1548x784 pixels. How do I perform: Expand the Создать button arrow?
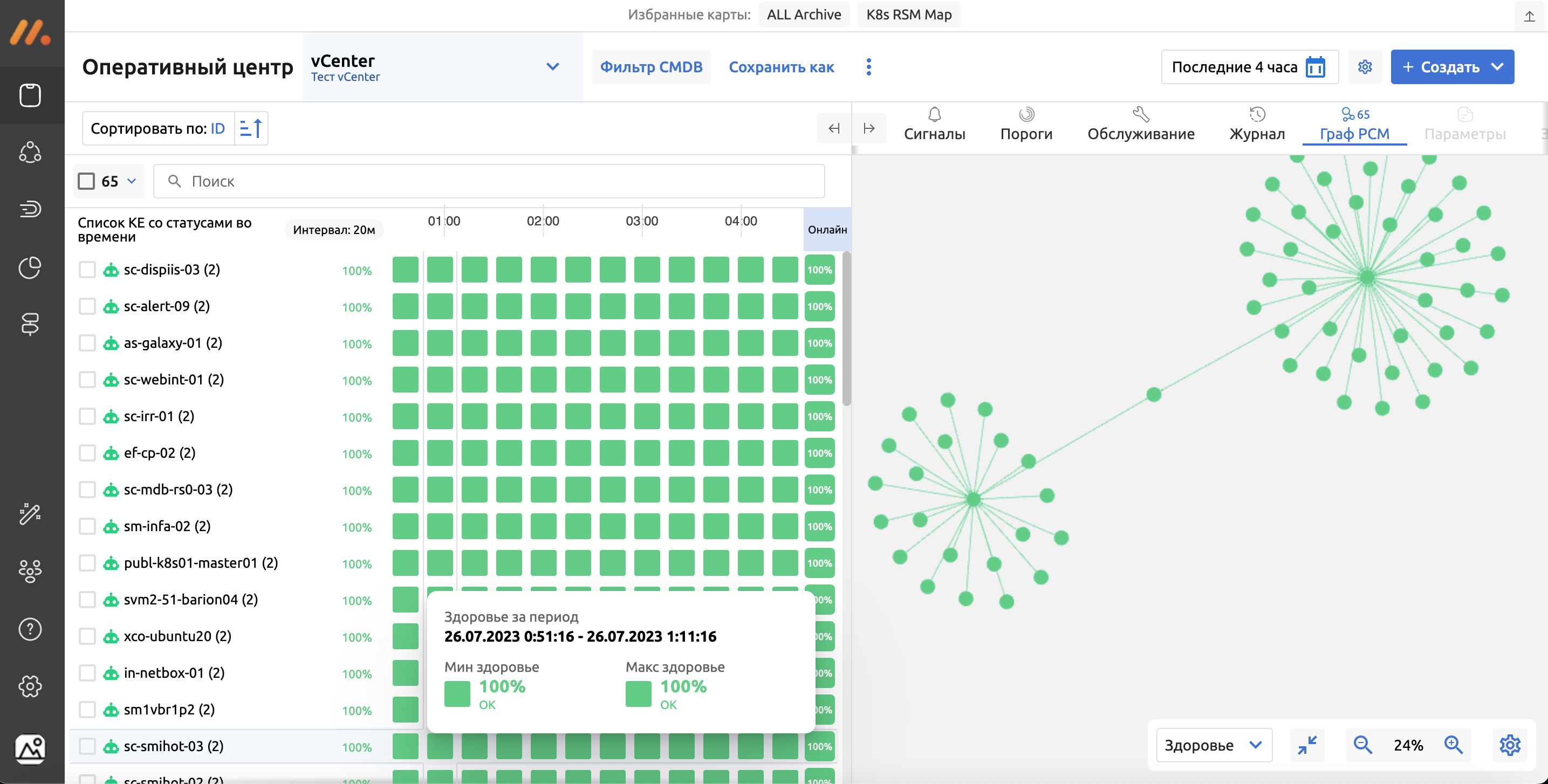(1497, 67)
